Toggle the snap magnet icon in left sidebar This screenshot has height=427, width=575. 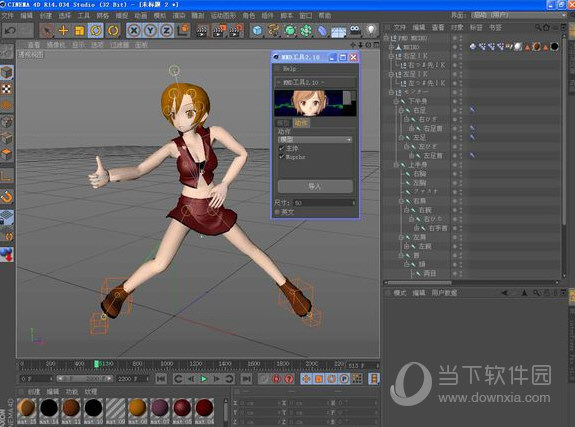tap(7, 197)
